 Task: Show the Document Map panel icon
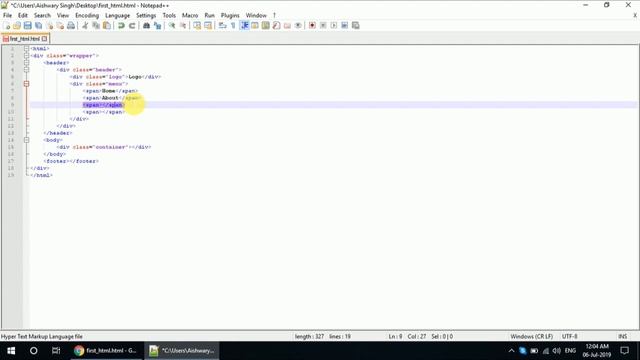[266, 26]
